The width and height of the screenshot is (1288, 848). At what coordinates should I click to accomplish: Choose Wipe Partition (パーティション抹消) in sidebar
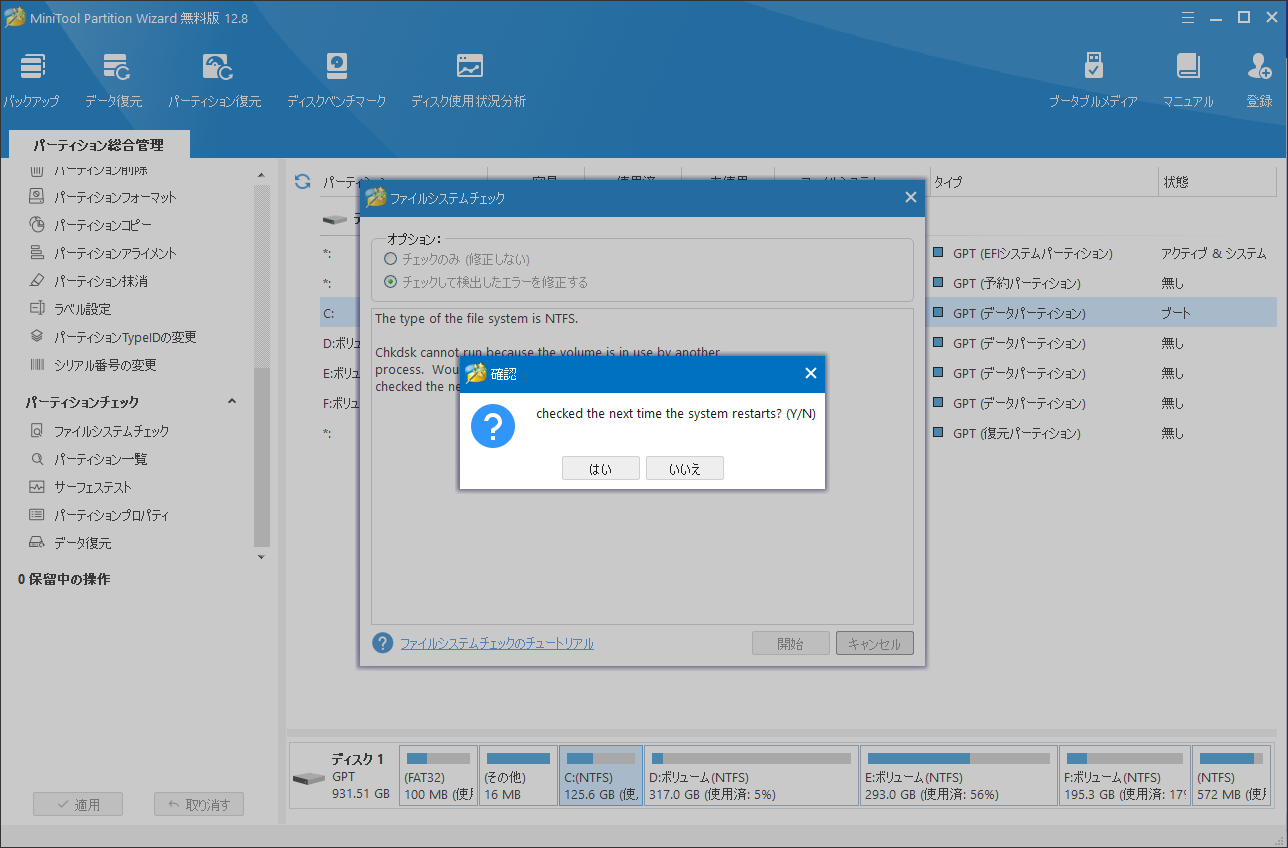(89, 281)
